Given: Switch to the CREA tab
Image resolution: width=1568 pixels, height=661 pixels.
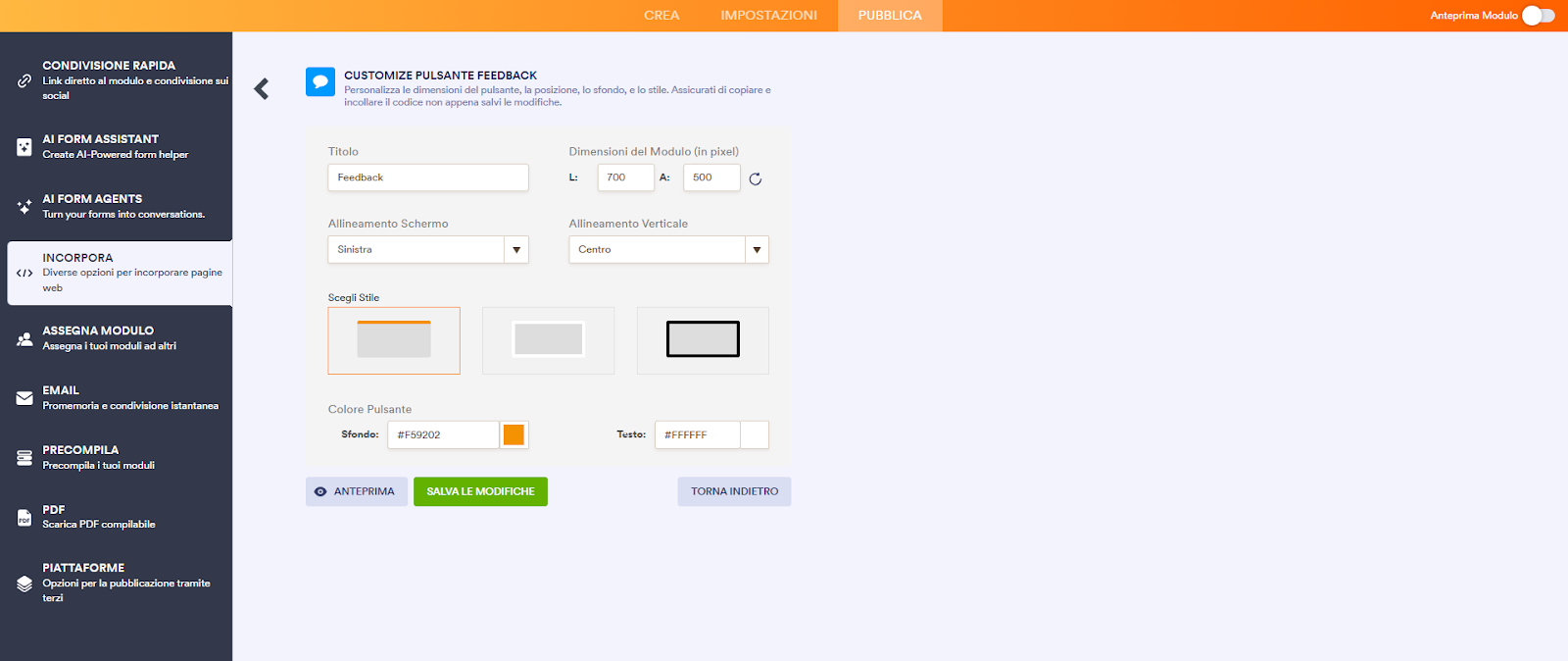Looking at the screenshot, I should (x=661, y=16).
